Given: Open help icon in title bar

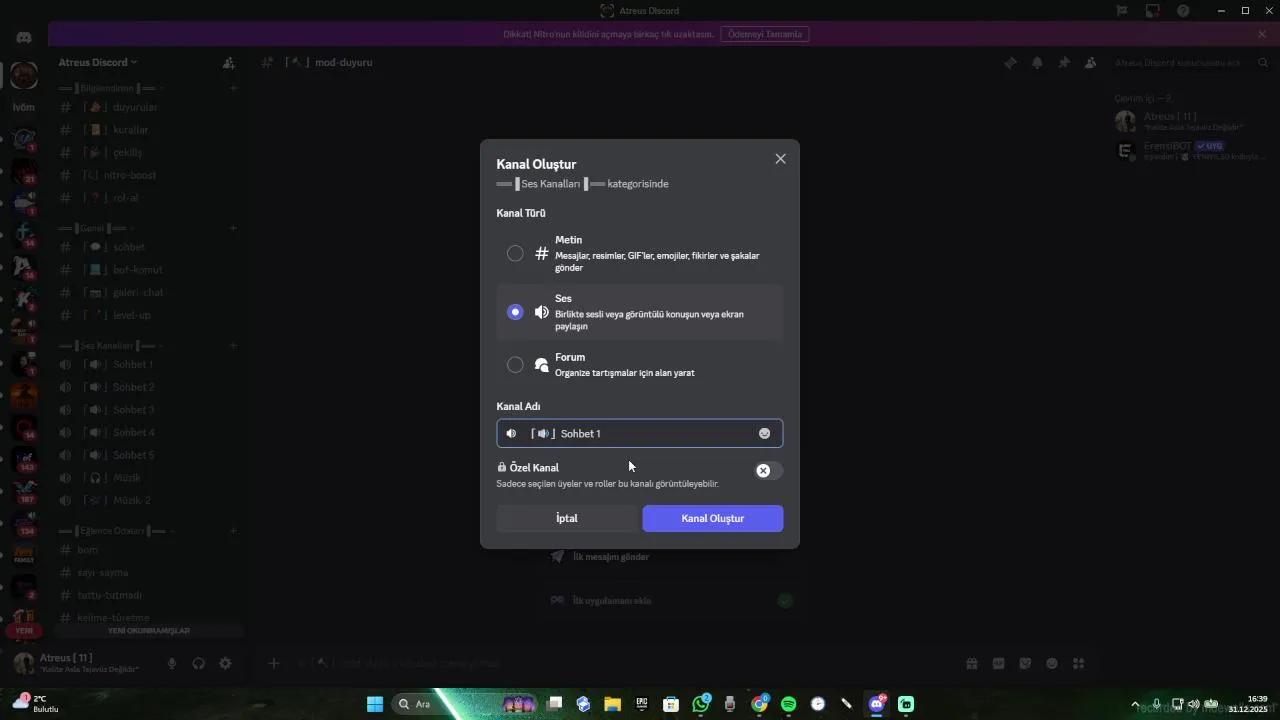Looking at the screenshot, I should point(1183,11).
